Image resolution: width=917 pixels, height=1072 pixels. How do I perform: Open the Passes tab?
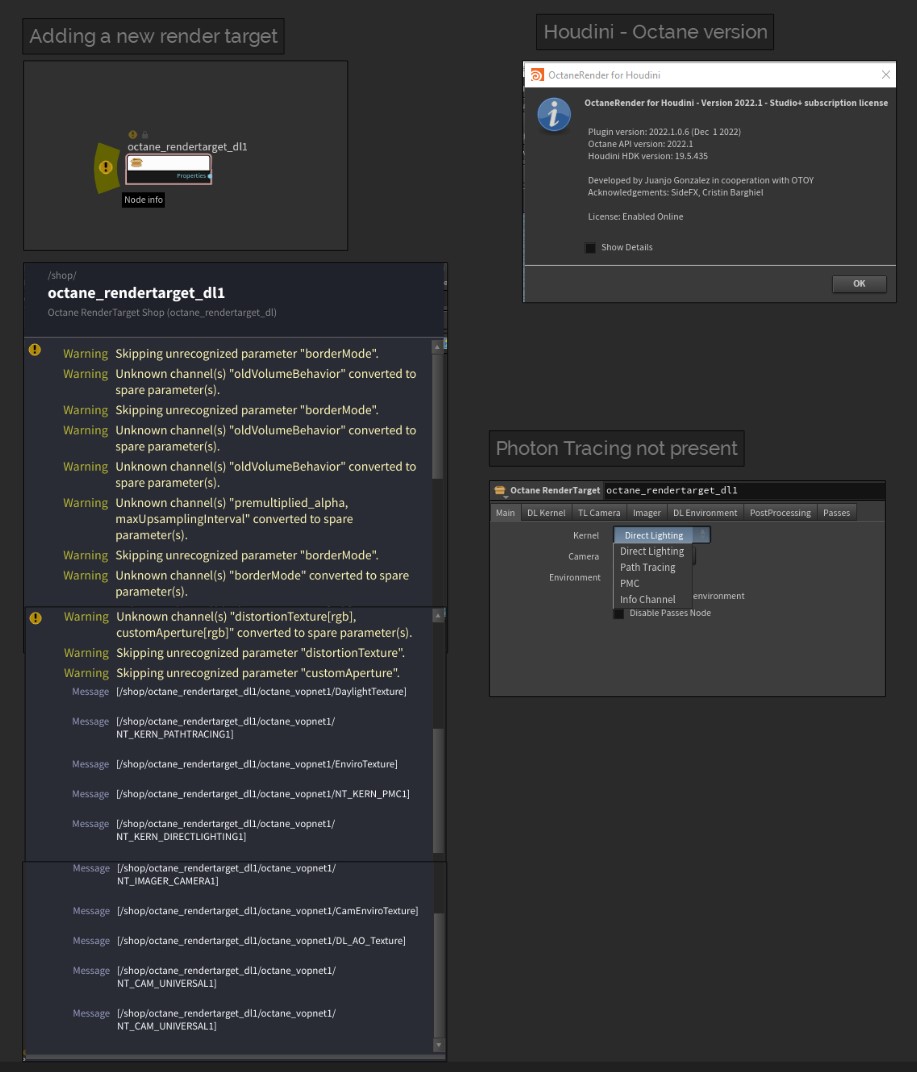coord(836,513)
